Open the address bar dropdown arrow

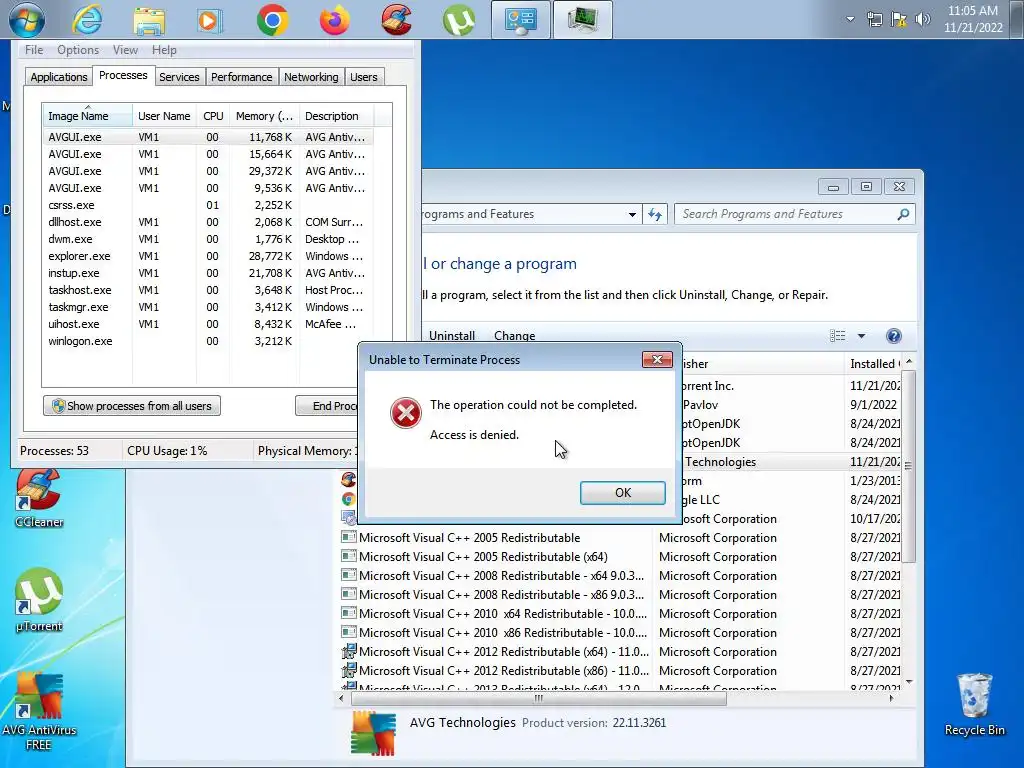point(632,214)
